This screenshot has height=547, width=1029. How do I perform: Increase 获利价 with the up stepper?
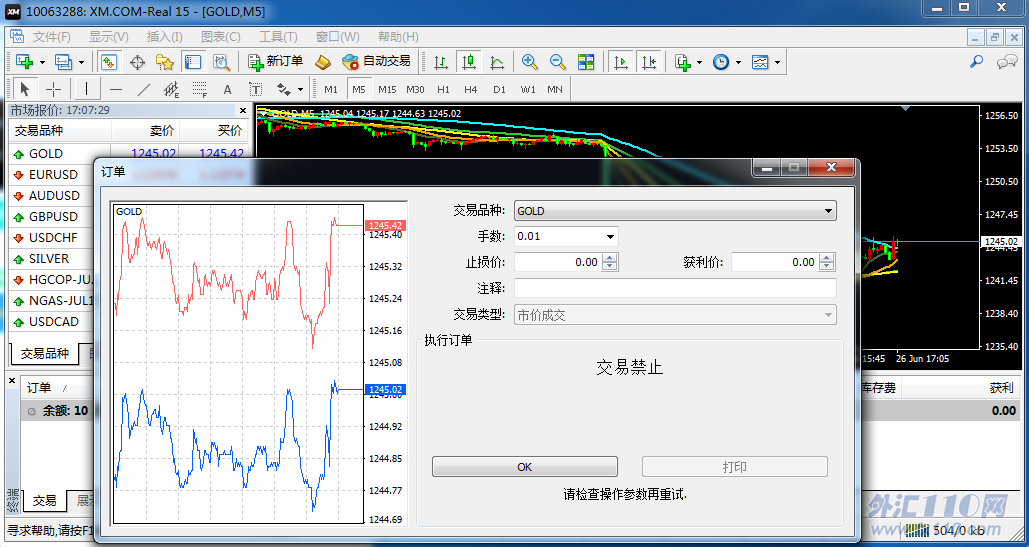(x=828, y=258)
